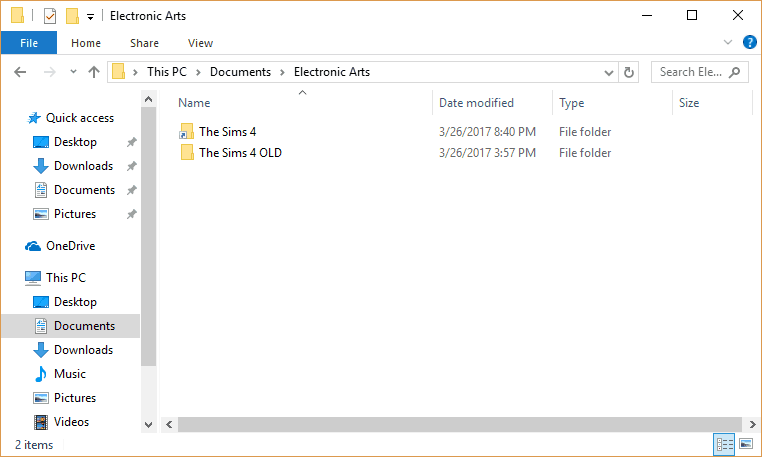Open the recent locations dropdown arrow
762x457 pixels.
pos(73,71)
